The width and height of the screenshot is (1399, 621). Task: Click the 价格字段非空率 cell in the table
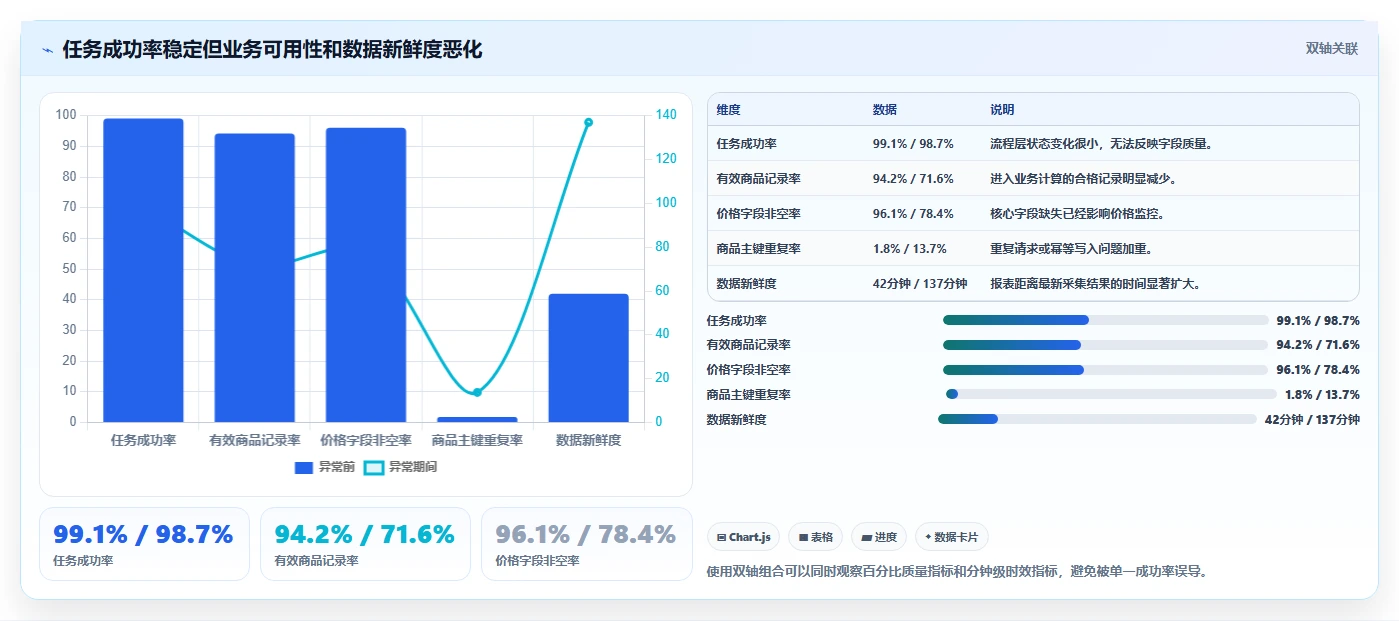(758, 214)
